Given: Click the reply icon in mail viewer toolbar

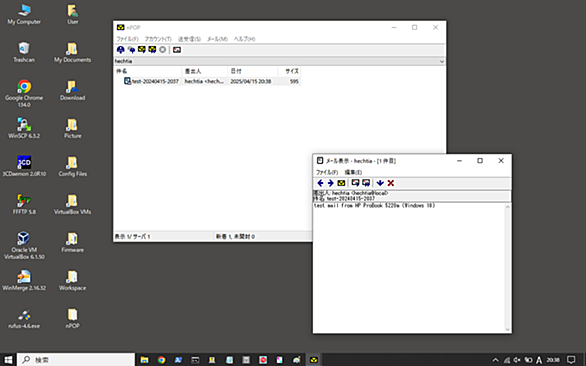Looking at the screenshot, I should [x=355, y=183].
